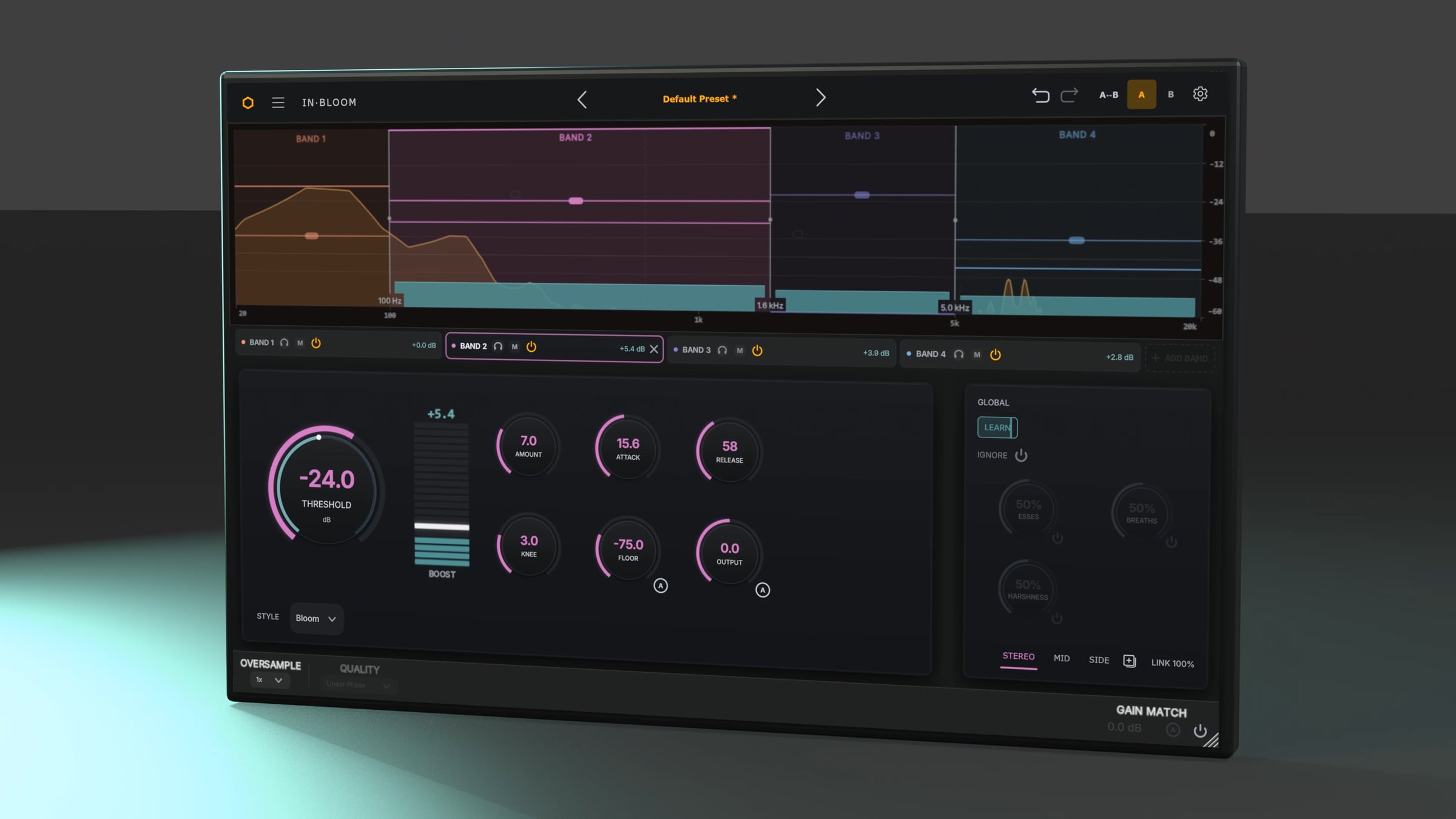Switch to the B preset slot
The image size is (1456, 819).
[x=1171, y=95]
